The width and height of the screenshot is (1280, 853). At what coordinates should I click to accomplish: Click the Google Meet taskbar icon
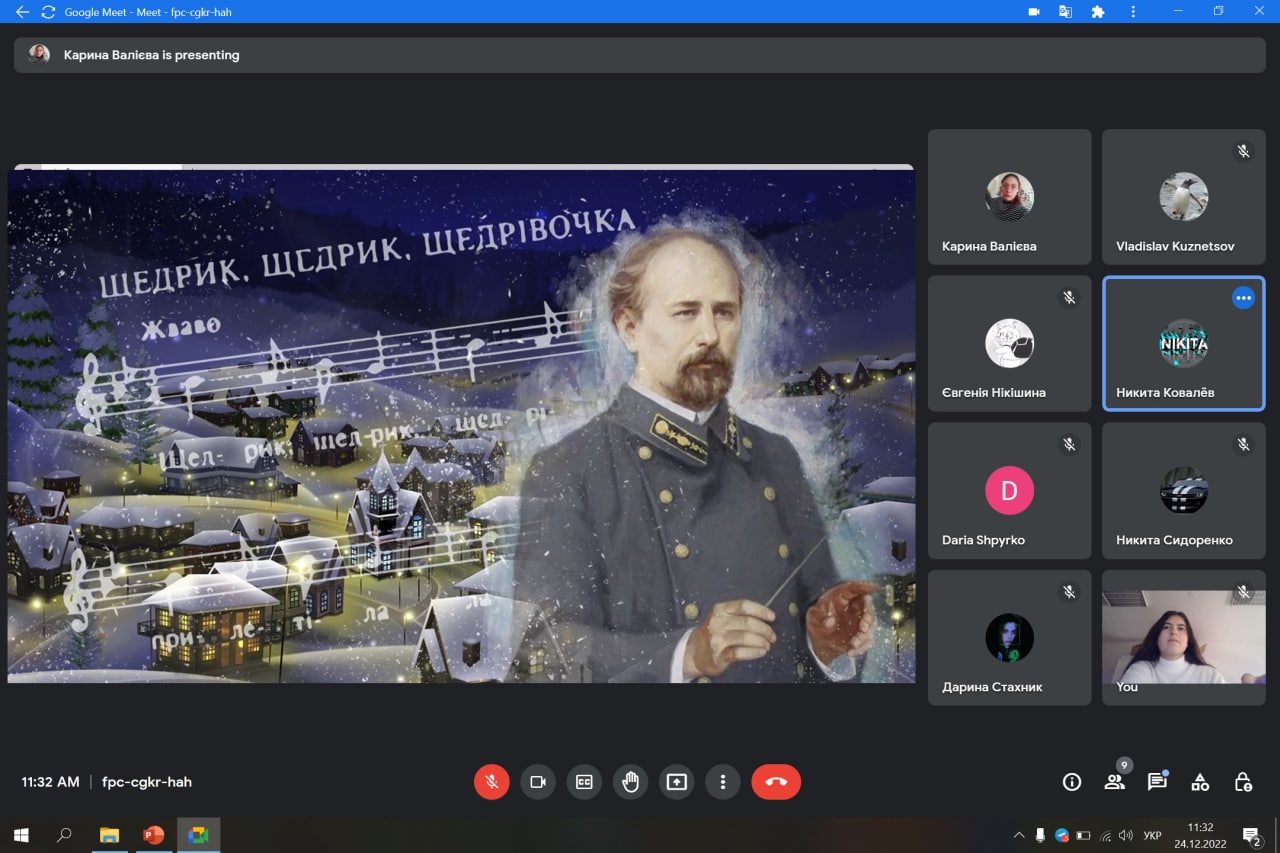pyautogui.click(x=198, y=835)
